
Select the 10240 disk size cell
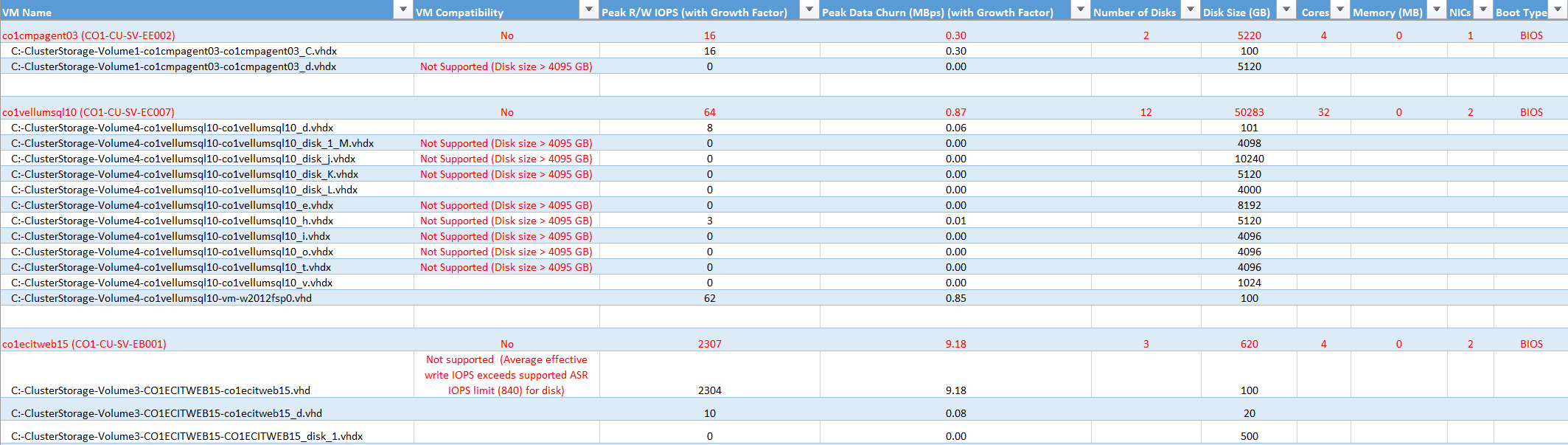(x=1250, y=159)
